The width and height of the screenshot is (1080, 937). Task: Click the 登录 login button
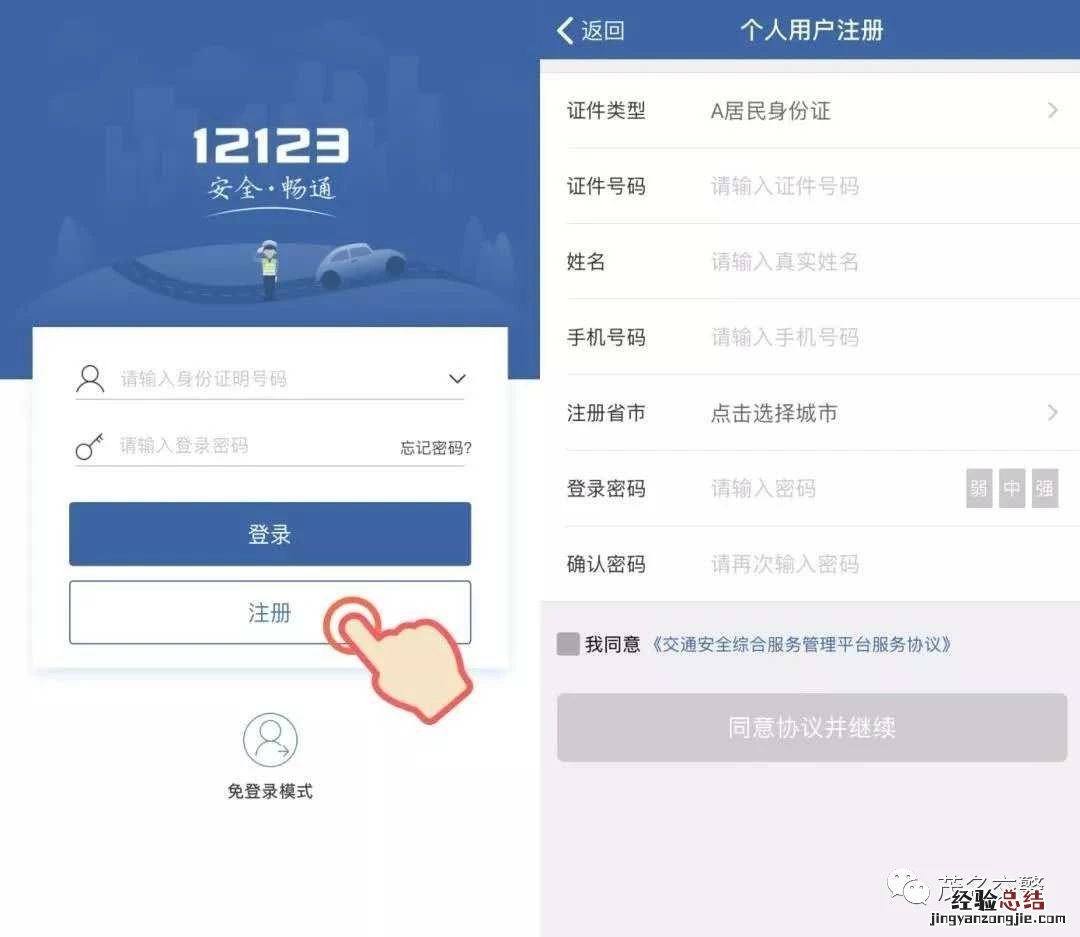[x=270, y=534]
